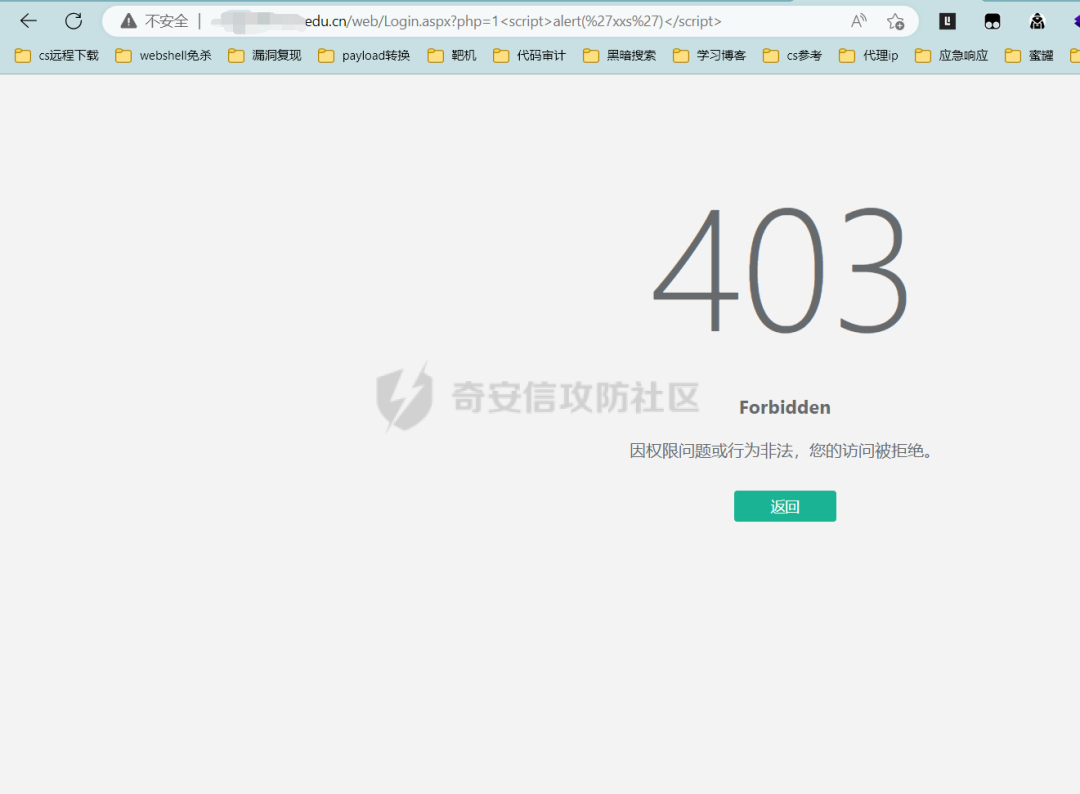
Task: Add page to favorites with star icon
Action: 895,21
